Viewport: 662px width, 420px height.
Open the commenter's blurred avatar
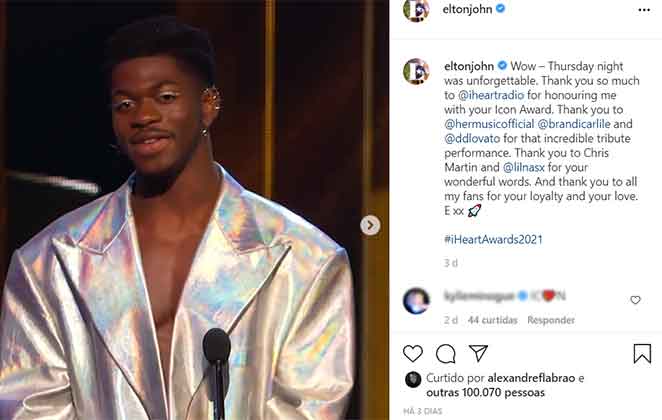416,301
